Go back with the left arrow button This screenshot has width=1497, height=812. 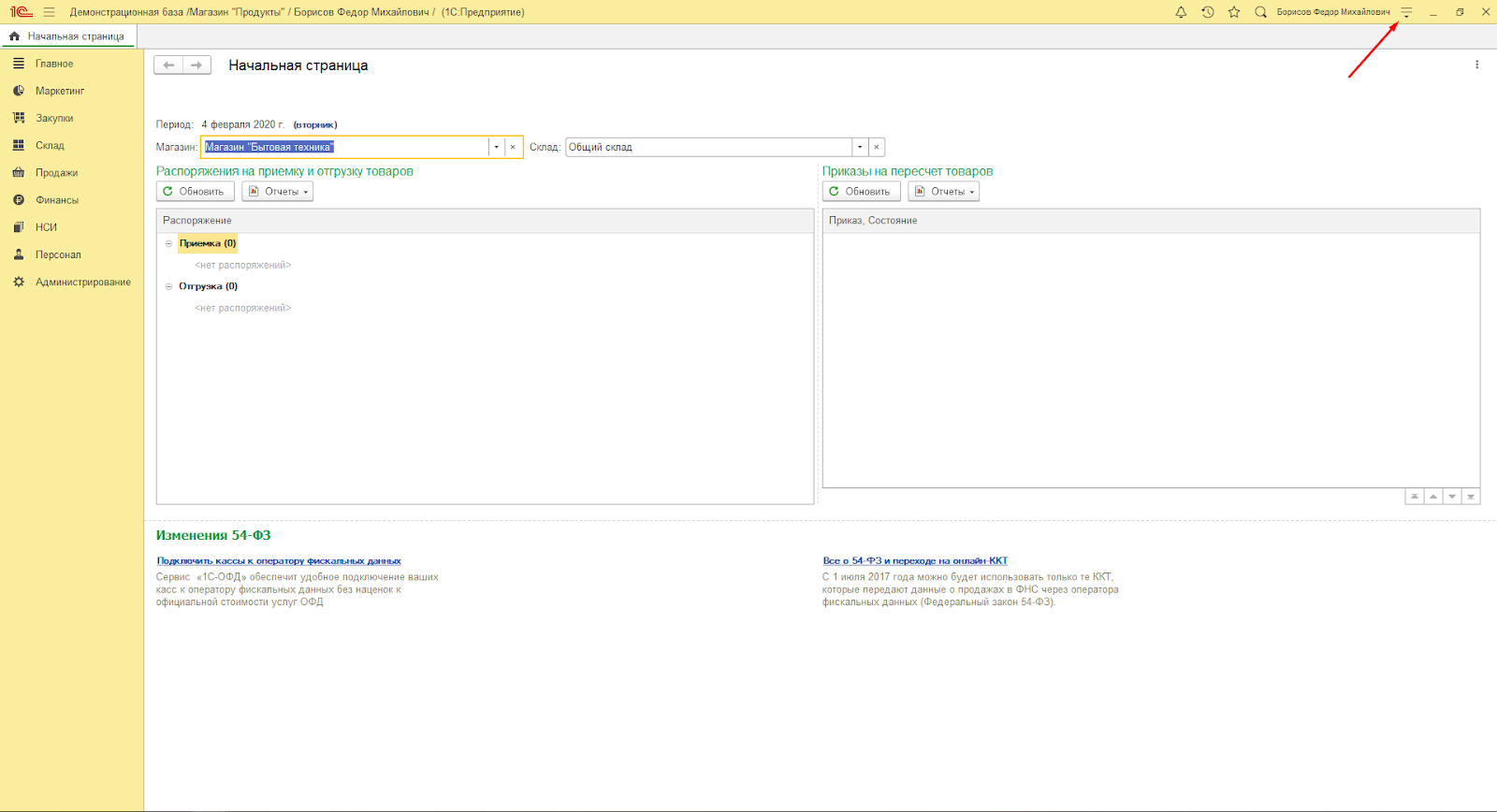point(168,65)
